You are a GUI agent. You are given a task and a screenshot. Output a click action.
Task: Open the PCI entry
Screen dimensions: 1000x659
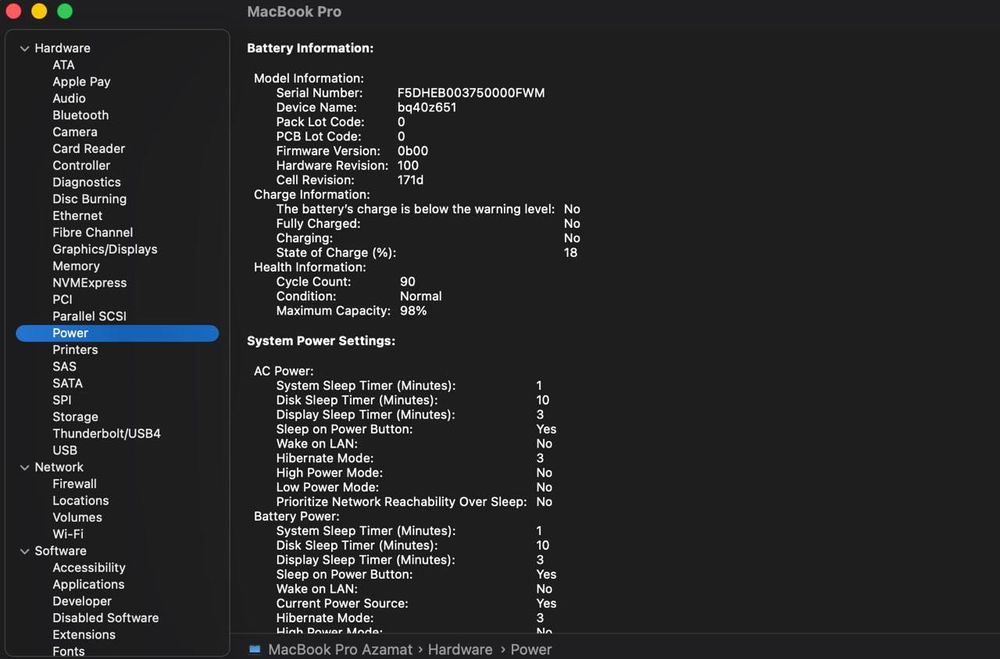62,299
